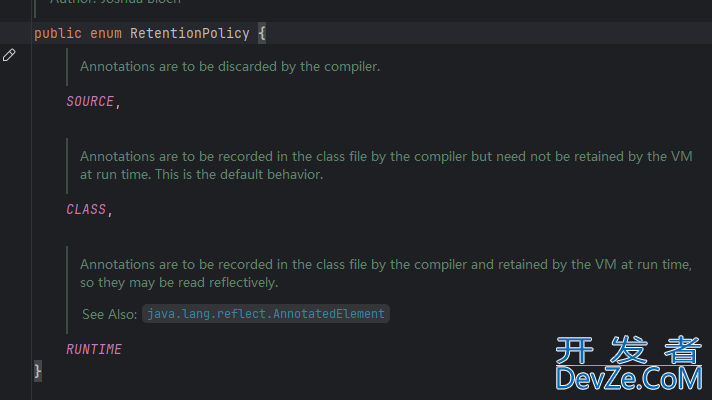Click the RetentionPolicy enum name
The image size is (712, 400).
(x=190, y=33)
